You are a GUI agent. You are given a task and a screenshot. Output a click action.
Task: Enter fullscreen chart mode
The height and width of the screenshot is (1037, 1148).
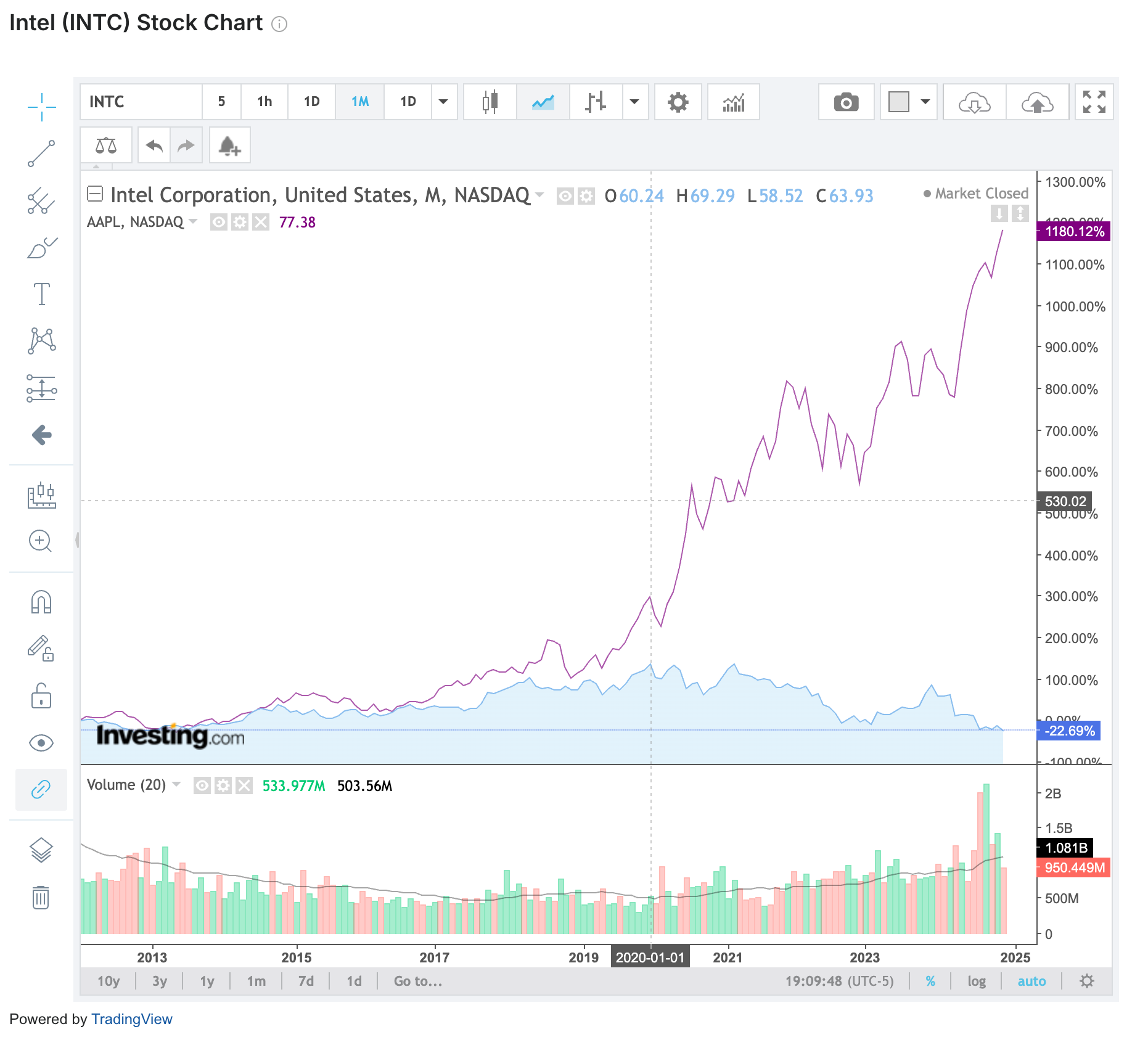(x=1094, y=102)
